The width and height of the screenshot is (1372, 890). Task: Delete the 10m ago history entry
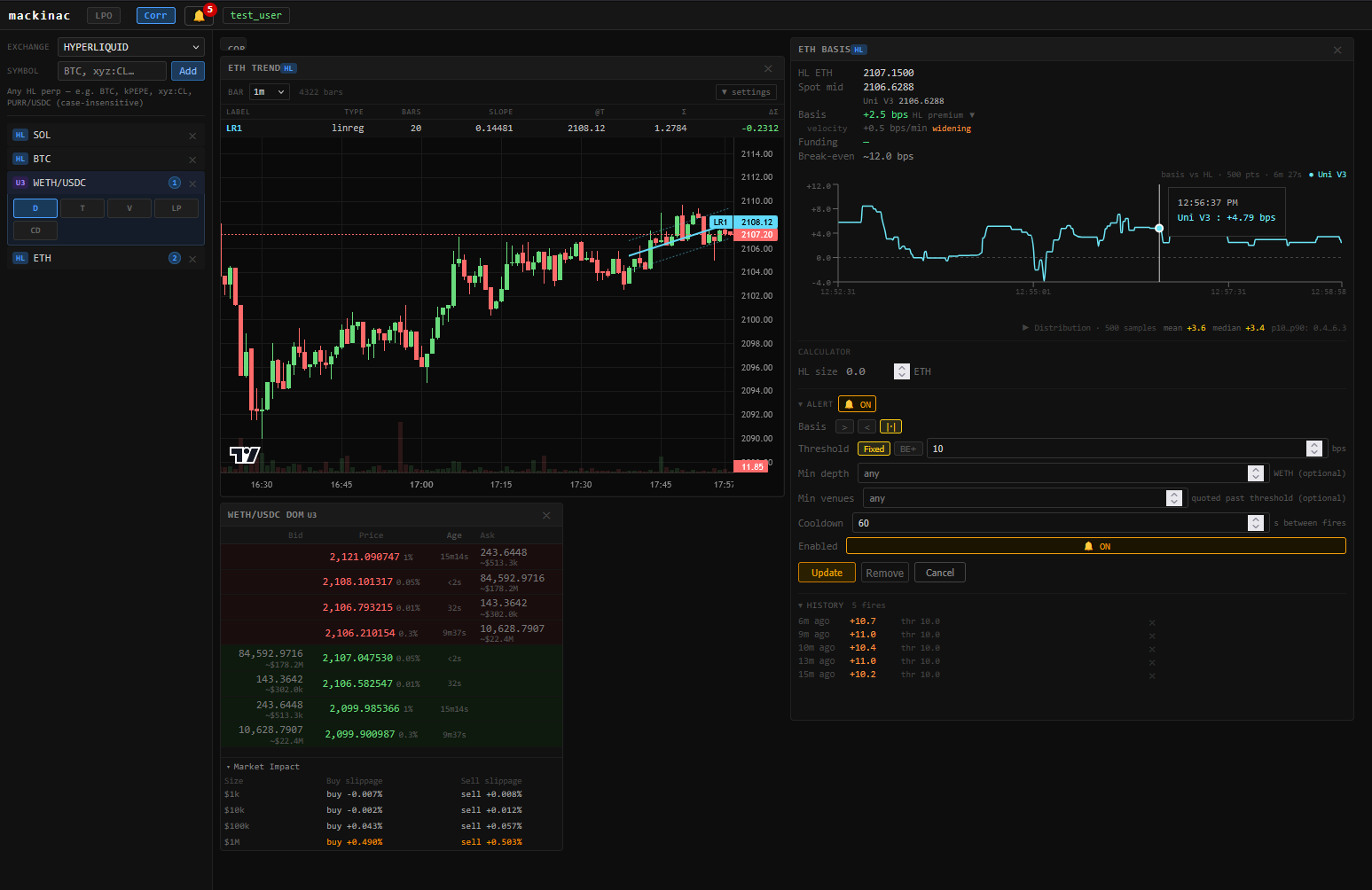1152,649
